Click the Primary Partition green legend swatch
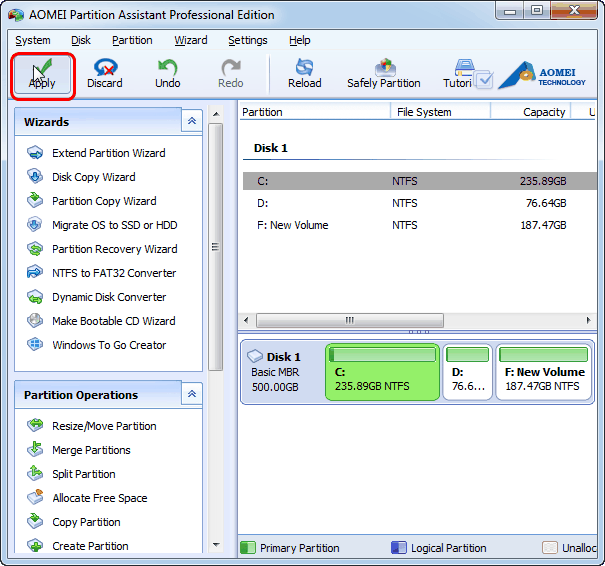The height and width of the screenshot is (566, 605). [x=248, y=547]
